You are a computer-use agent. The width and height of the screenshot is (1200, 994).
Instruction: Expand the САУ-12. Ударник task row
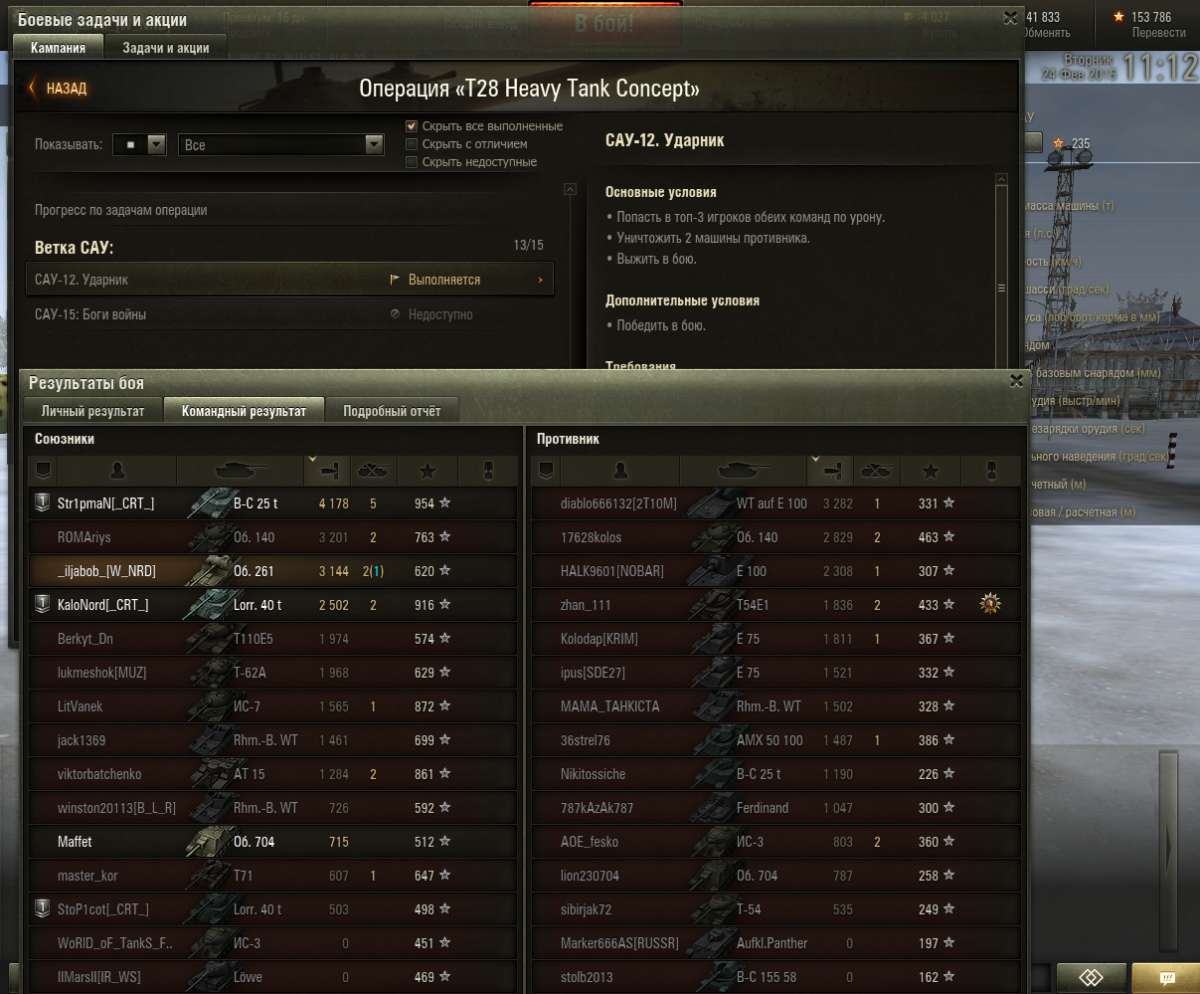(x=290, y=280)
